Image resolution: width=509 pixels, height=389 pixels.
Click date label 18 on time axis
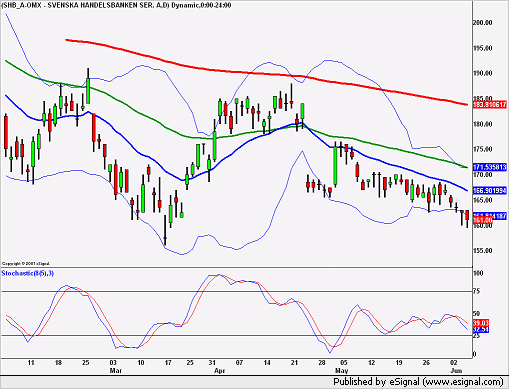[58, 363]
